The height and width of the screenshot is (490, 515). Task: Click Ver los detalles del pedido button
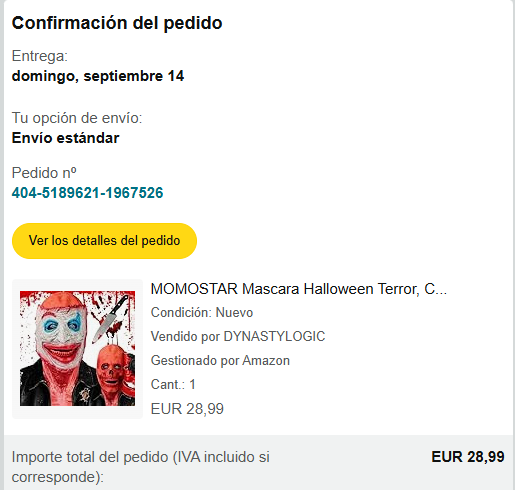[x=104, y=241]
